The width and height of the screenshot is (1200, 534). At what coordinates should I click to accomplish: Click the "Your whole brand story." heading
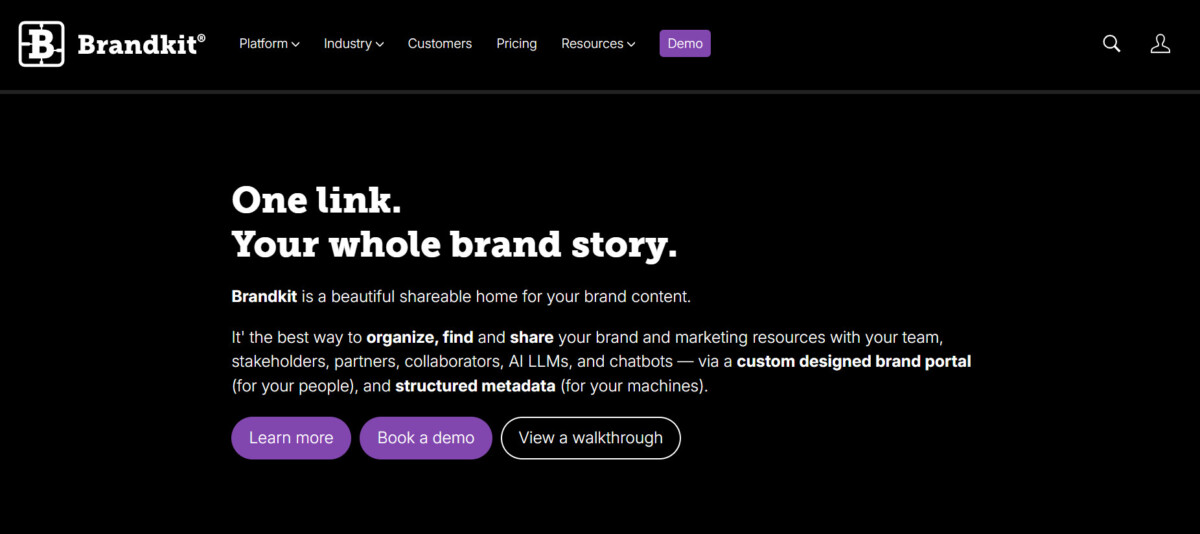point(454,244)
